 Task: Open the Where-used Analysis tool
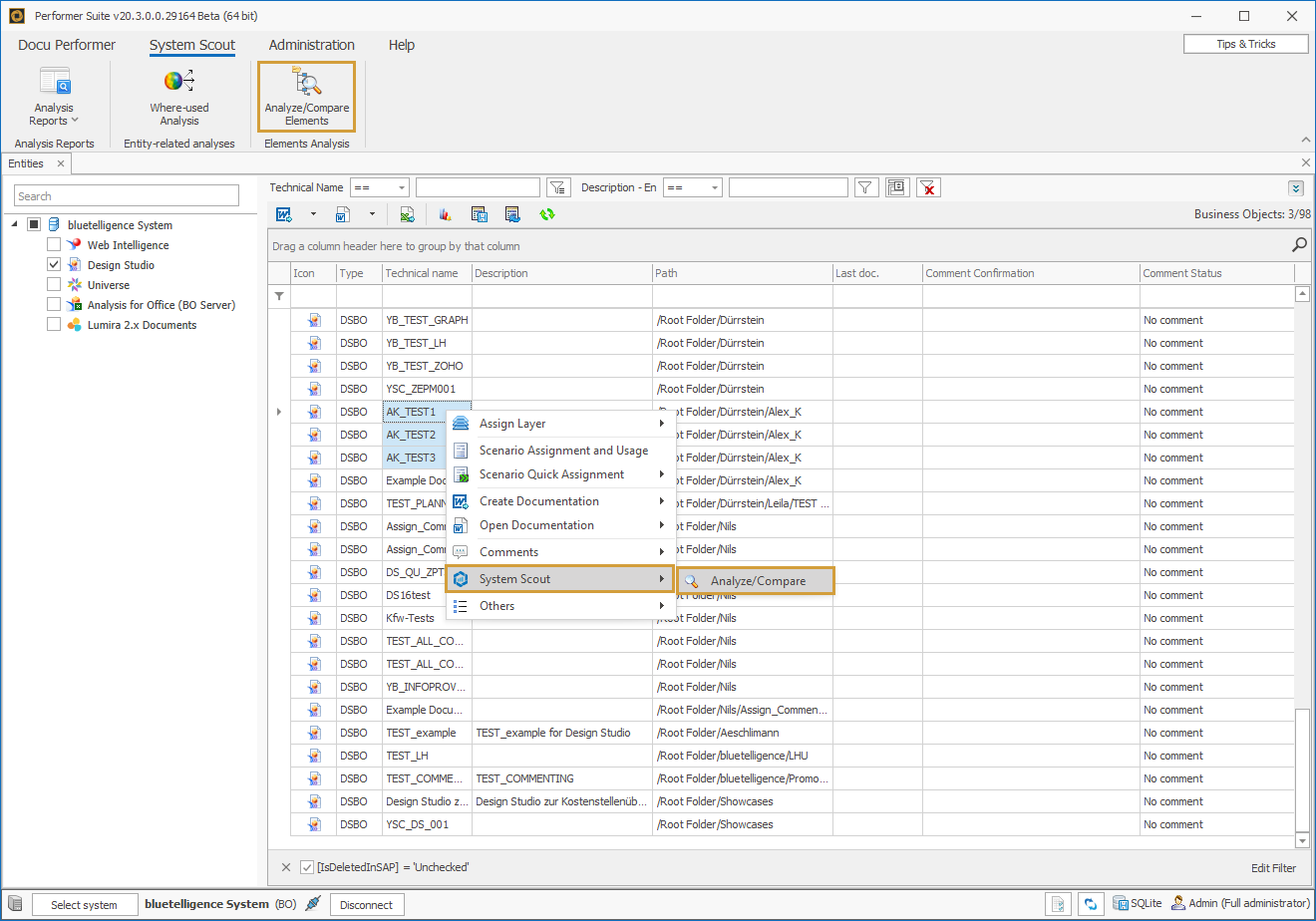tap(178, 96)
